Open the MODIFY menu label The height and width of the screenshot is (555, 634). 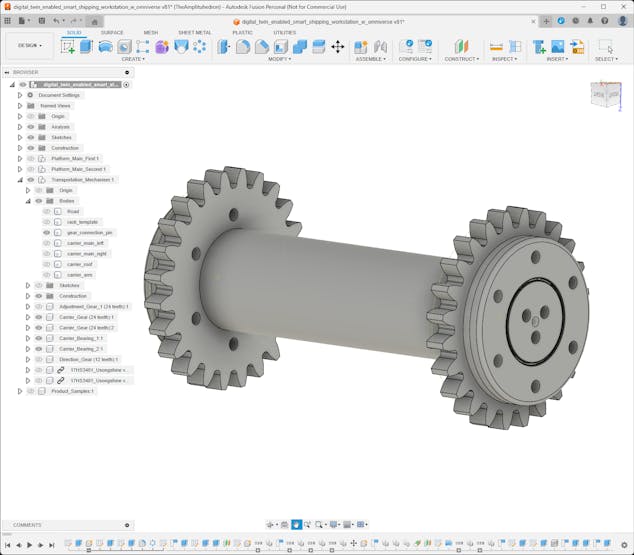[x=280, y=59]
